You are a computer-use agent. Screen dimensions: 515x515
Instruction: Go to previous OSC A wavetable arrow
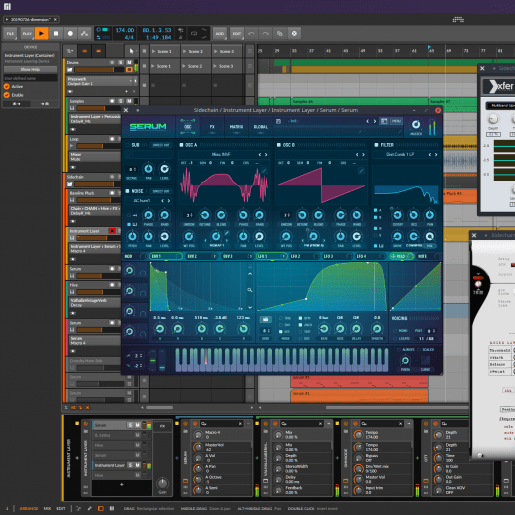260,155
